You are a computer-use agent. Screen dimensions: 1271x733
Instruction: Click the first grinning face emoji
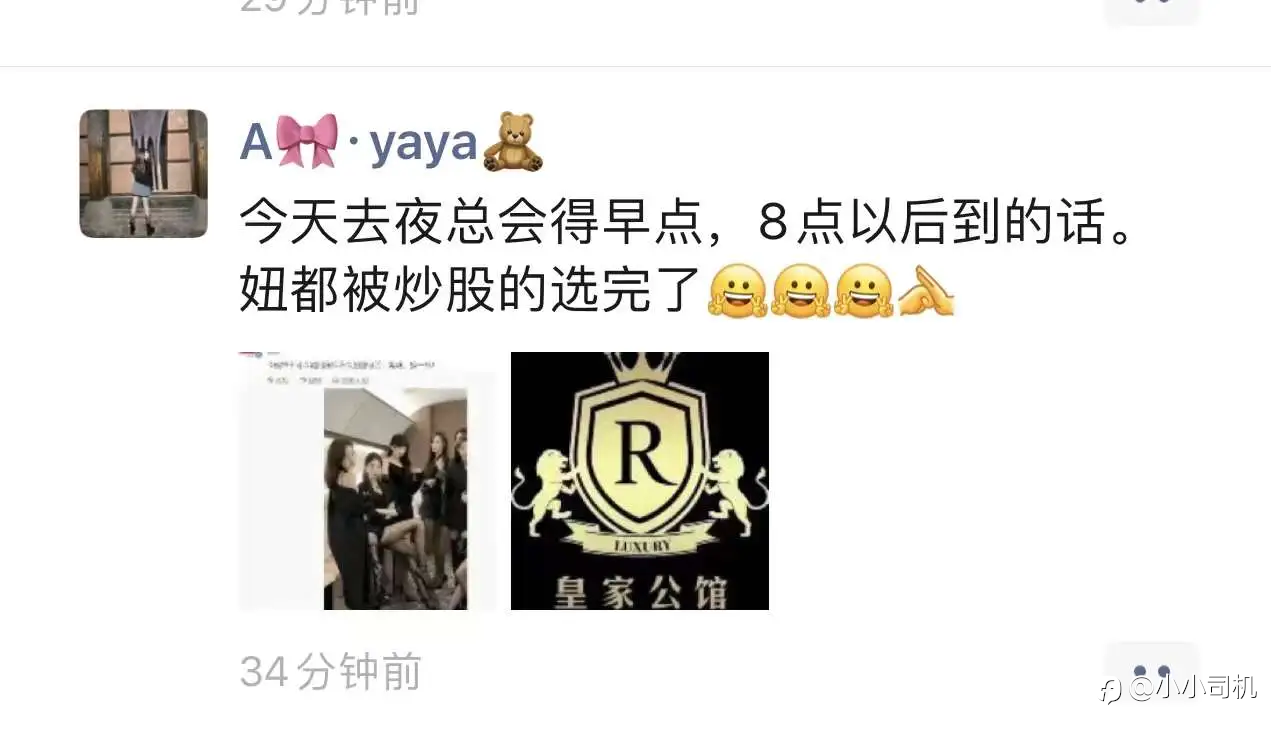737,292
